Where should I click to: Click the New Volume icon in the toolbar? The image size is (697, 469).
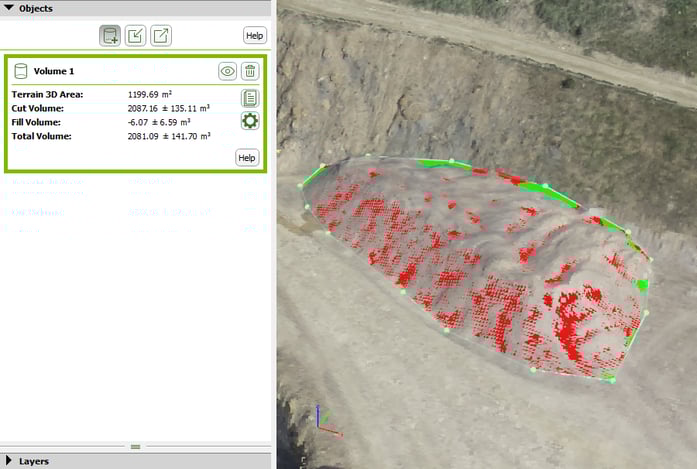(x=110, y=36)
